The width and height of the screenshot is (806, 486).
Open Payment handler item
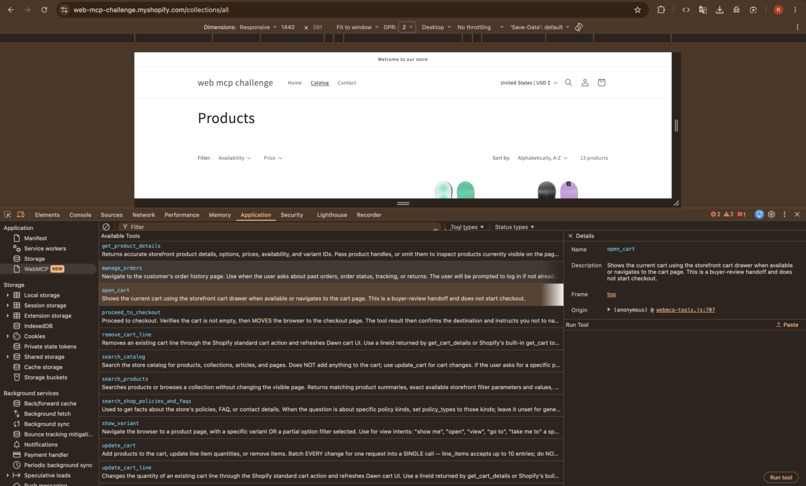[x=46, y=455]
